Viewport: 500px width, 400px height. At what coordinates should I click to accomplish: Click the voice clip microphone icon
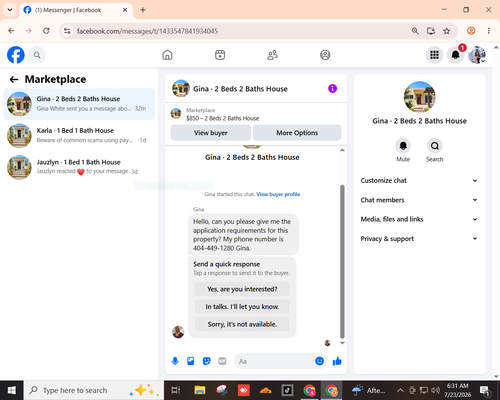175,361
